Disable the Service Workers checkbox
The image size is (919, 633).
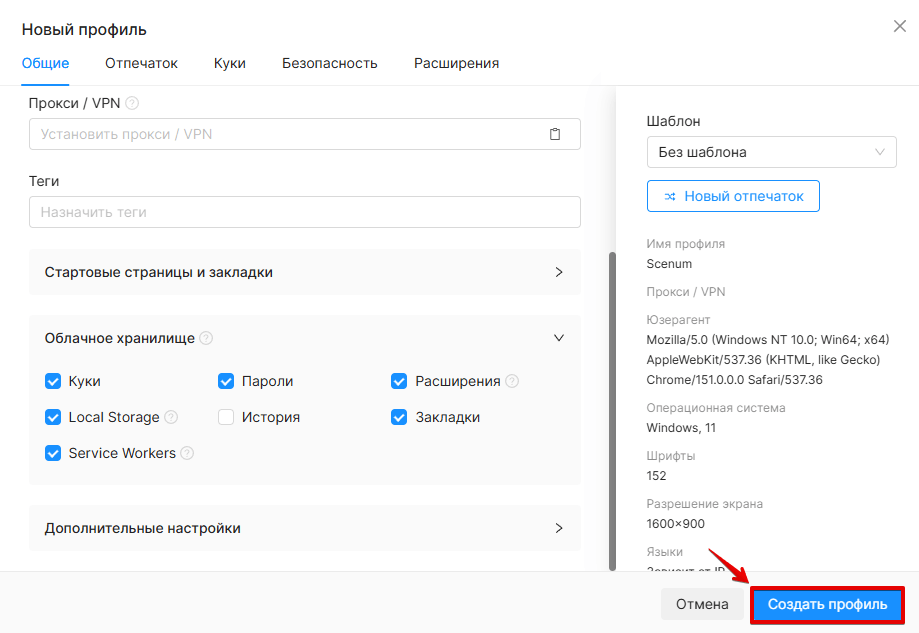tap(53, 453)
